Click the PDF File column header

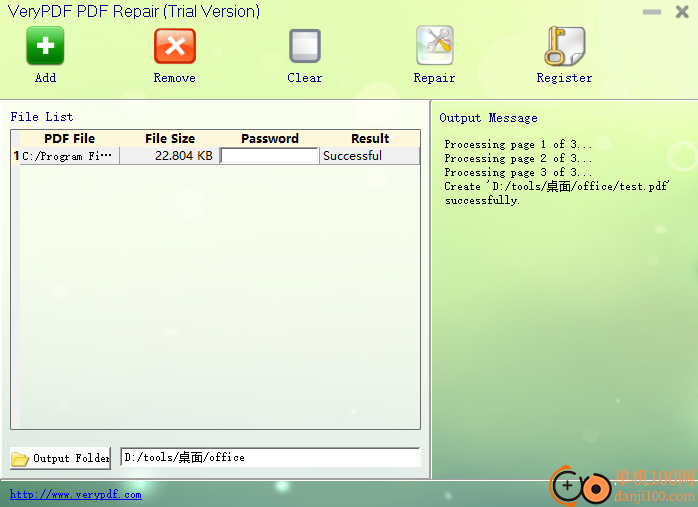click(x=69, y=138)
